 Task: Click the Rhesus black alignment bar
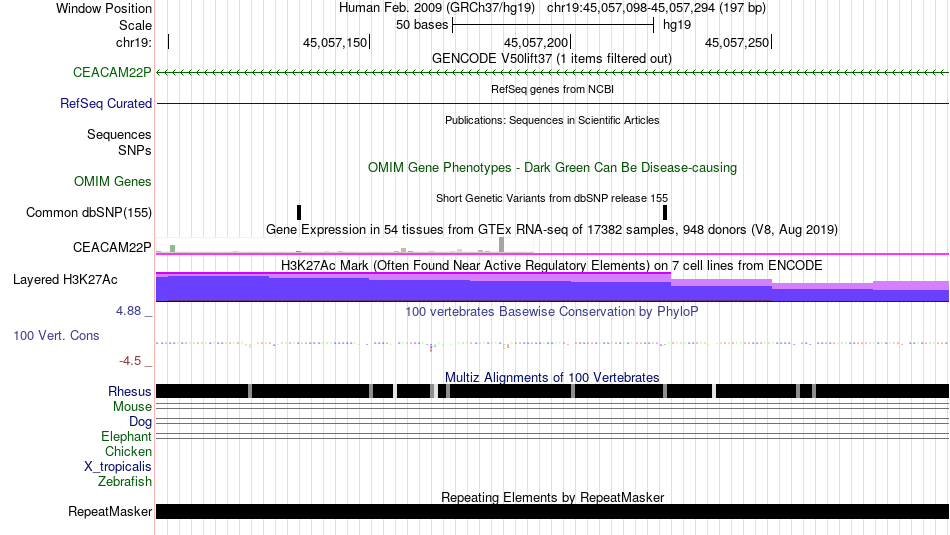553,391
